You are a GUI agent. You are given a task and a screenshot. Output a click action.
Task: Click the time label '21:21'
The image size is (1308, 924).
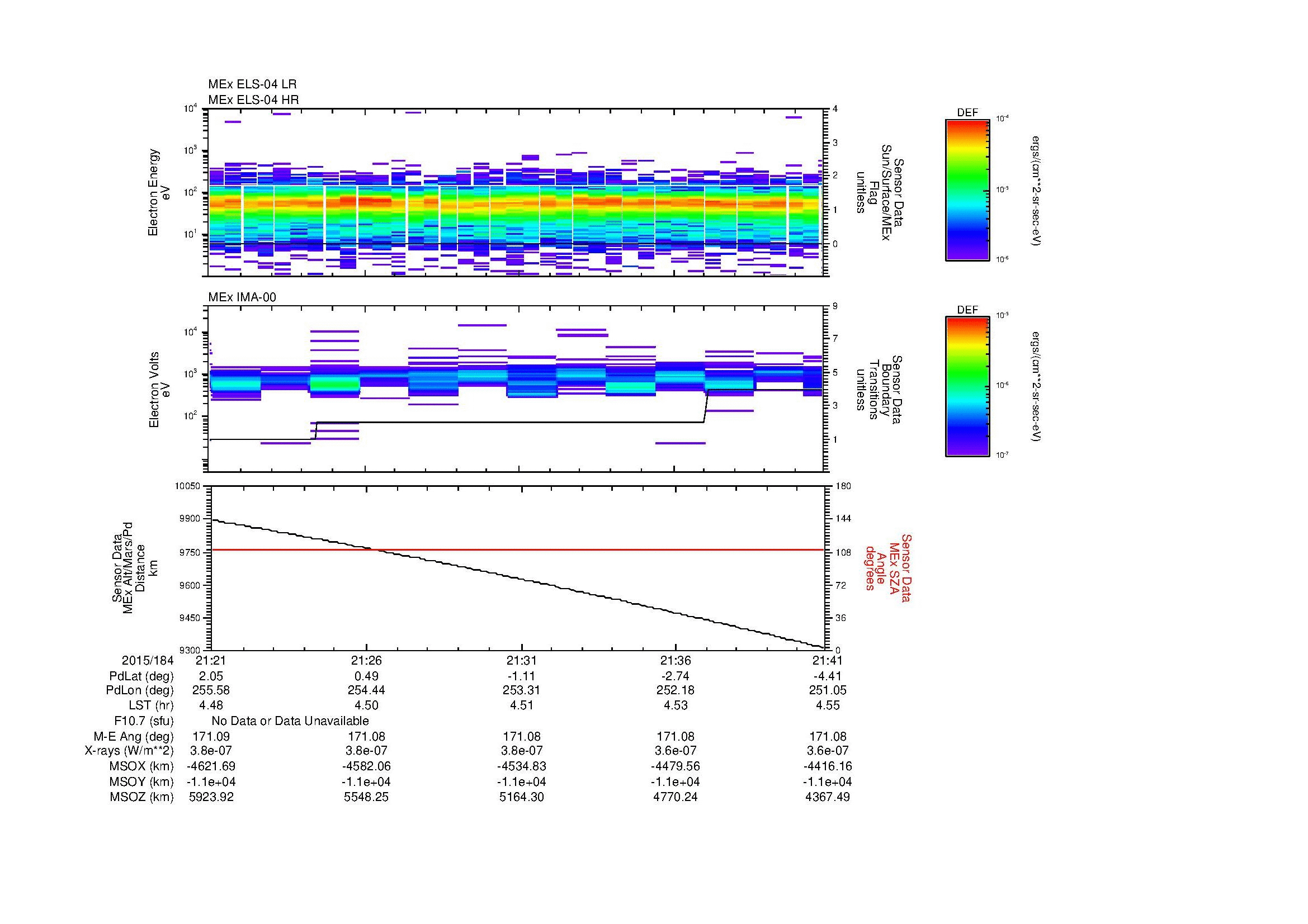pyautogui.click(x=211, y=660)
